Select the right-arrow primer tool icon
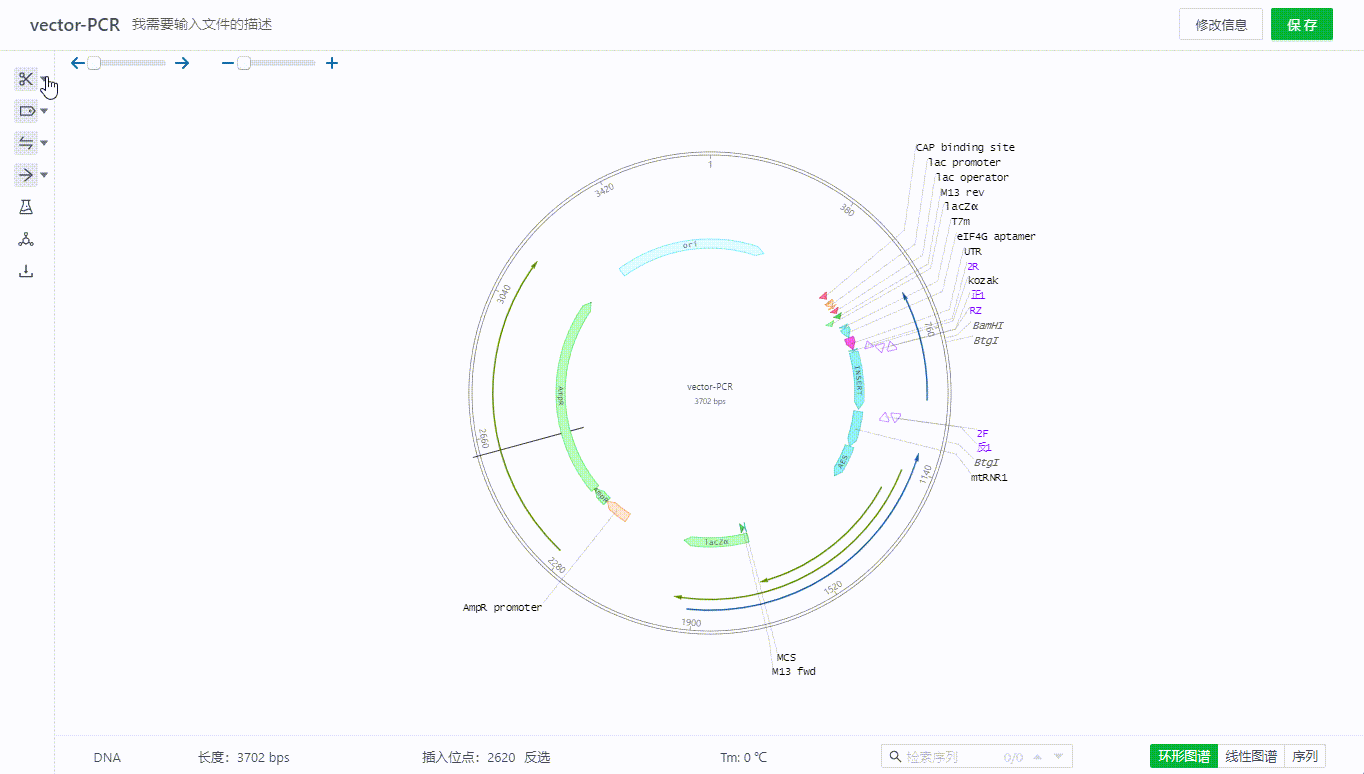Screen dimensions: 1364x774 [25, 175]
